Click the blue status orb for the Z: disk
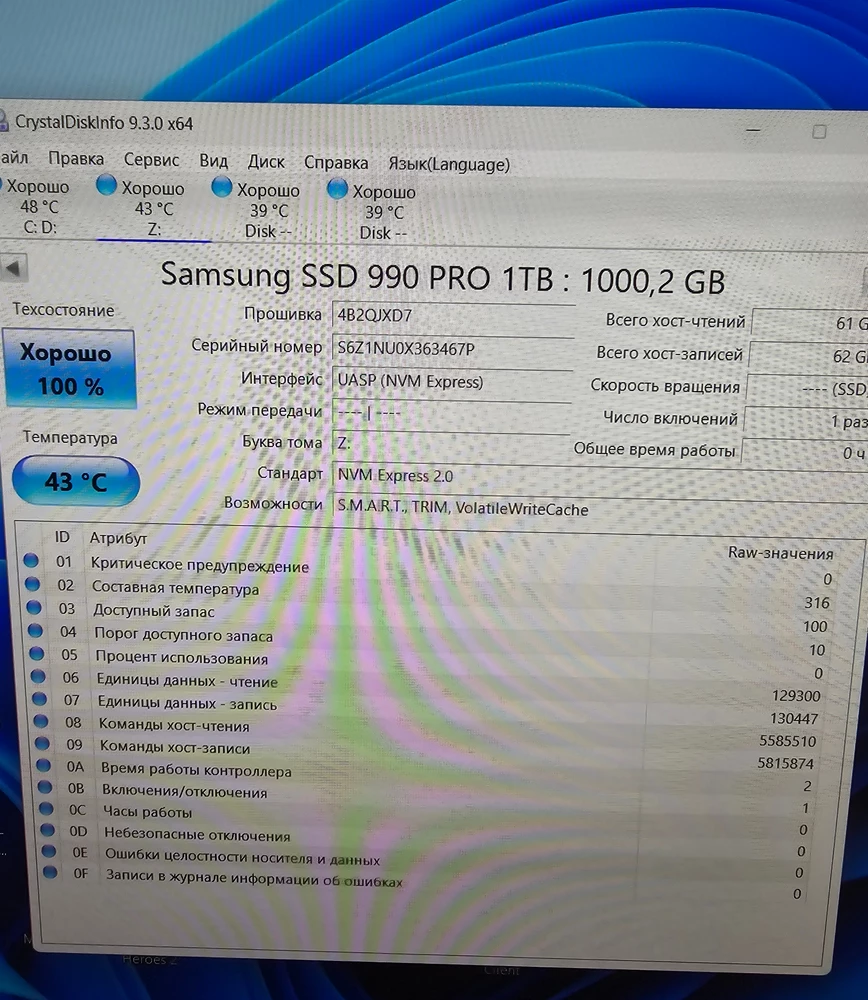 point(106,186)
